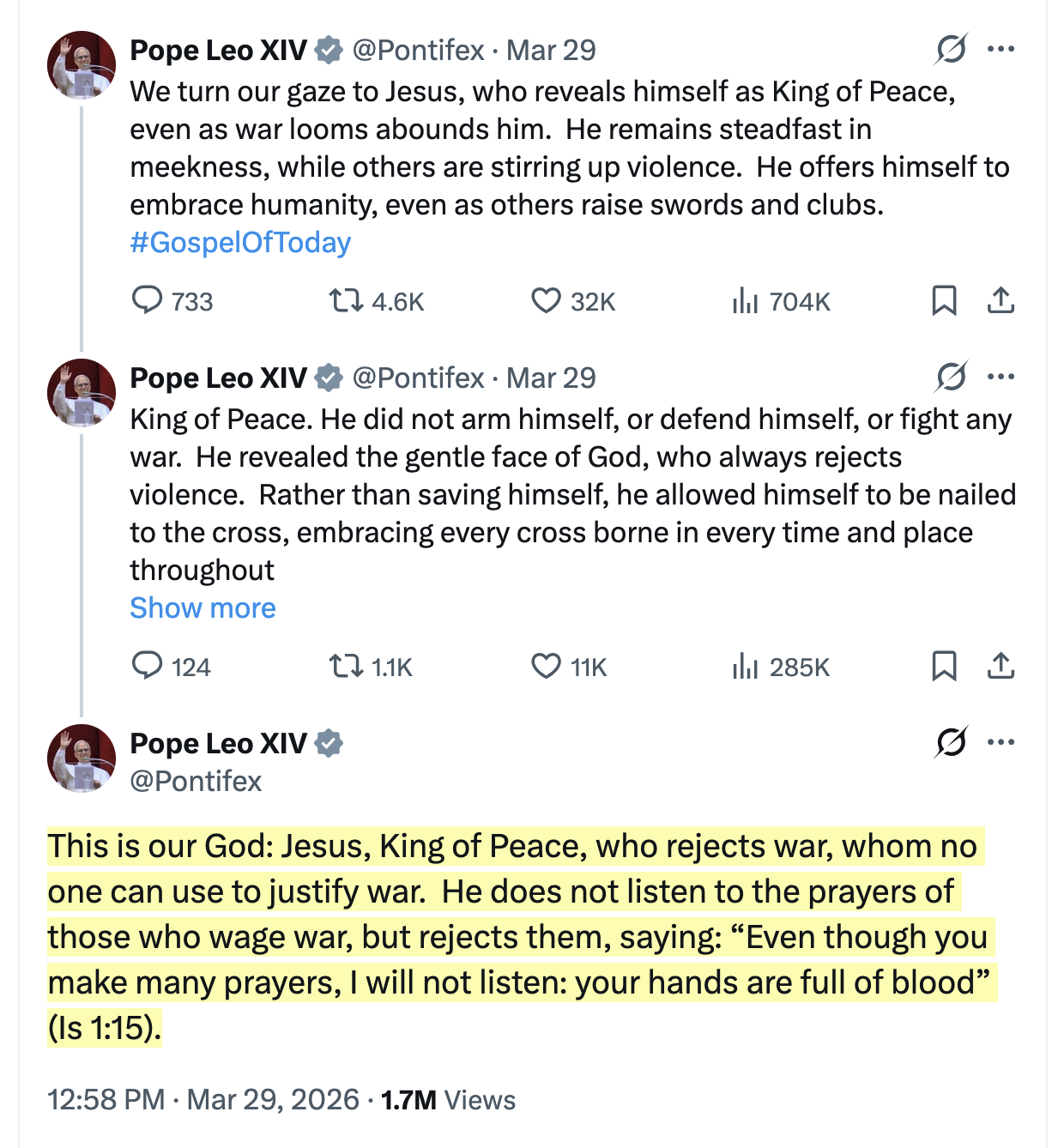Expand second tweet with Show more
This screenshot has height=1148, width=1064.
click(x=203, y=608)
